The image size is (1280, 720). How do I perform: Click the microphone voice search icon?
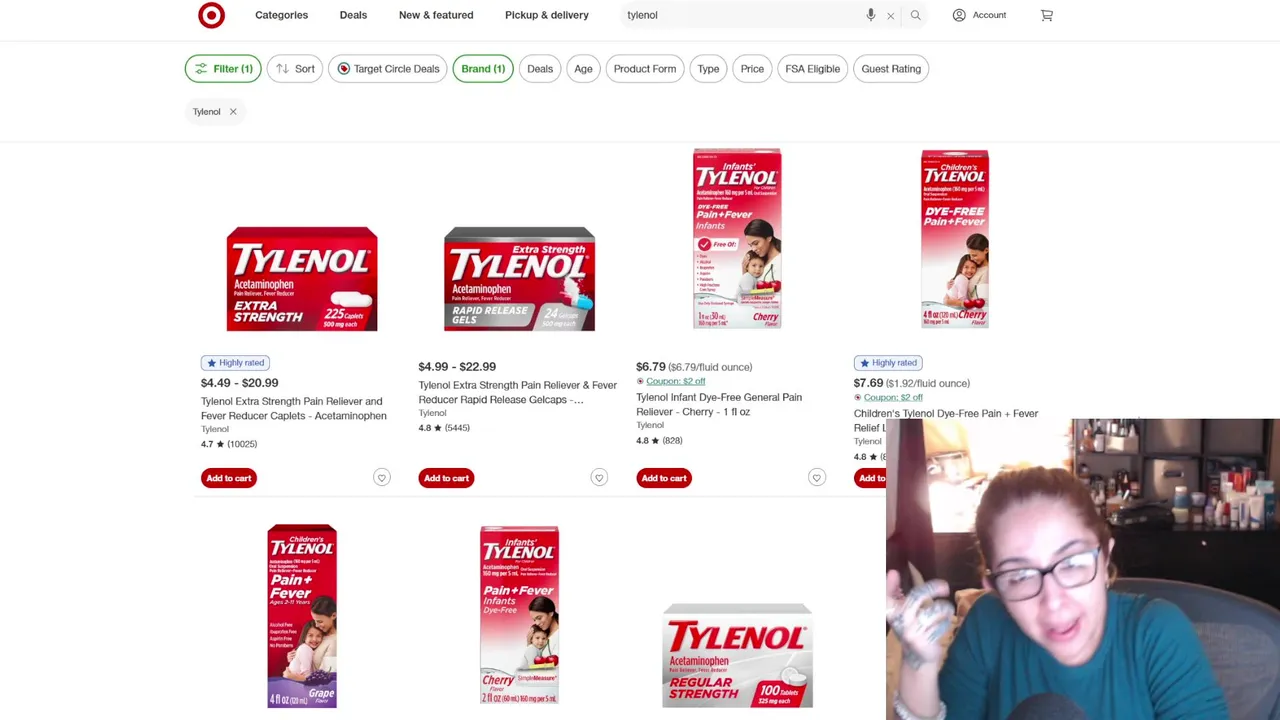click(x=871, y=15)
